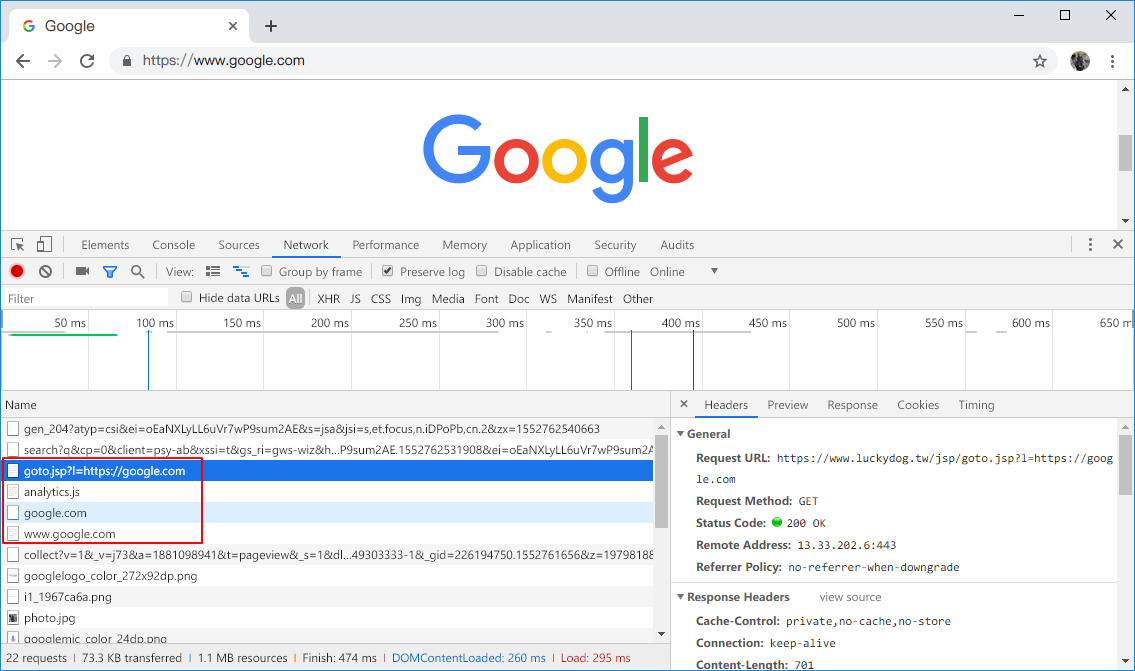Show the request Headers tab
The height and width of the screenshot is (671, 1135).
[x=726, y=405]
